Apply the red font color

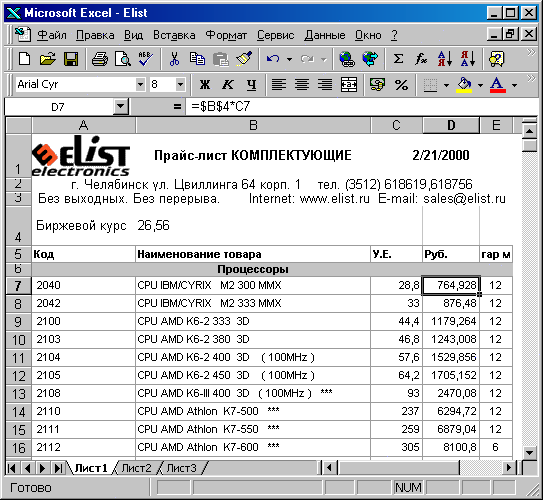[x=498, y=84]
